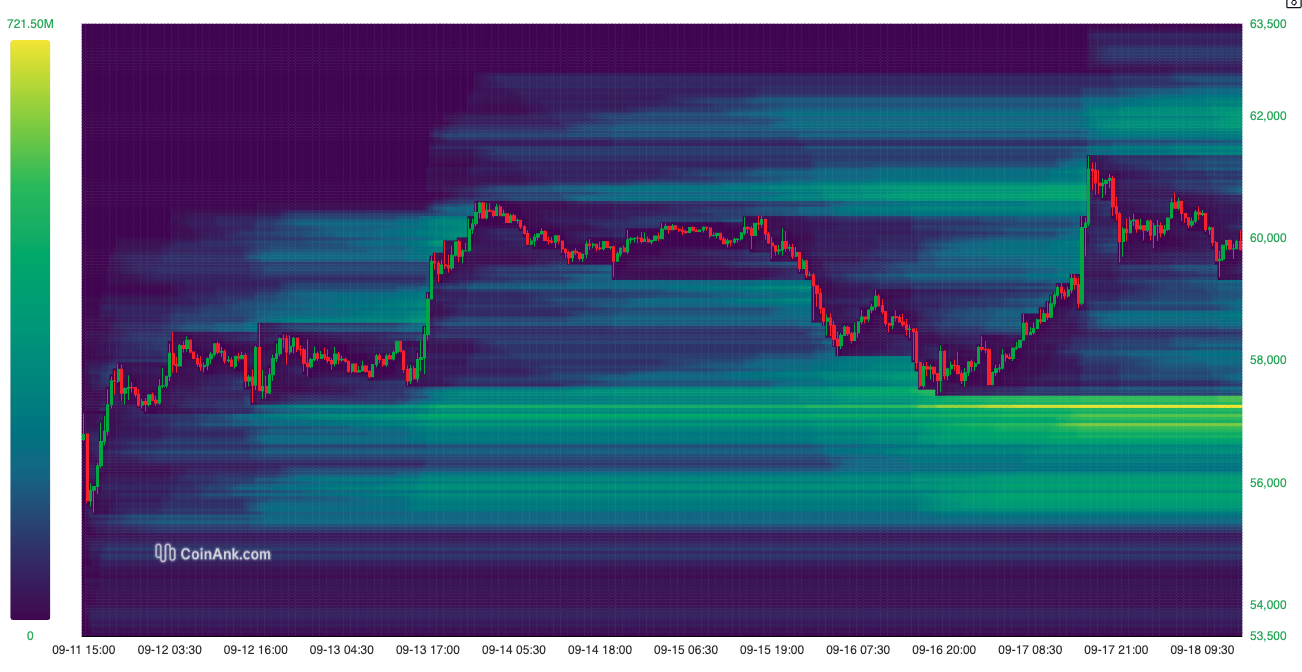Image resolution: width=1302 pixels, height=672 pixels.
Task: Select the 09-14 18:00 time axis label
Action: (600, 650)
